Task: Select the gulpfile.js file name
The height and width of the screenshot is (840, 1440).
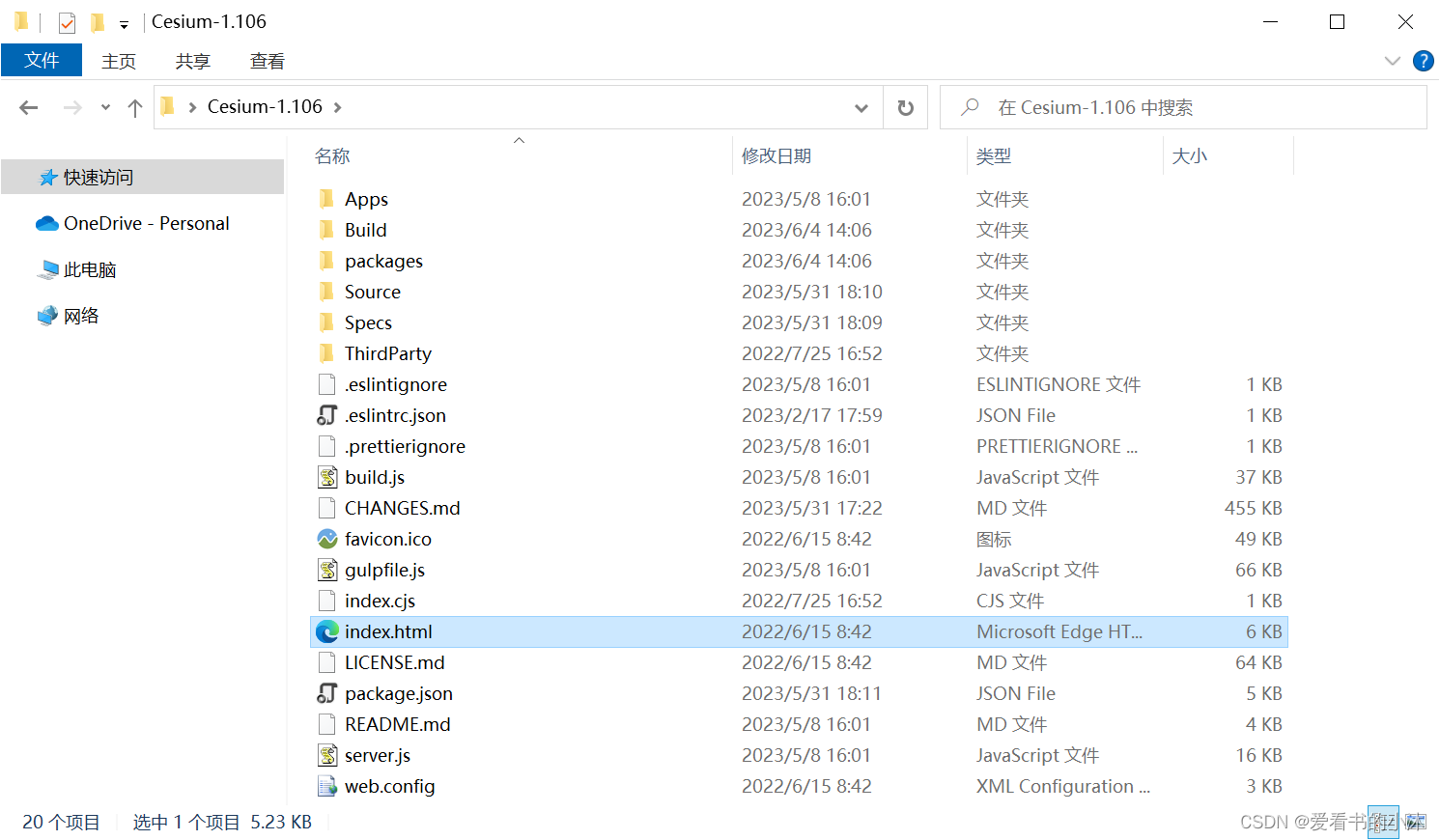Action: [x=384, y=570]
